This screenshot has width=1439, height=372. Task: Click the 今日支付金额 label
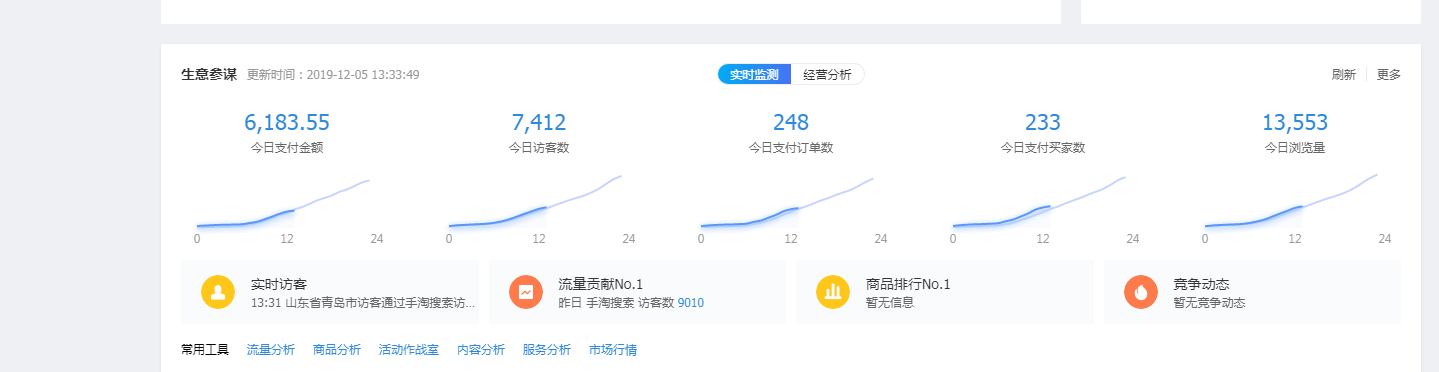[287, 148]
